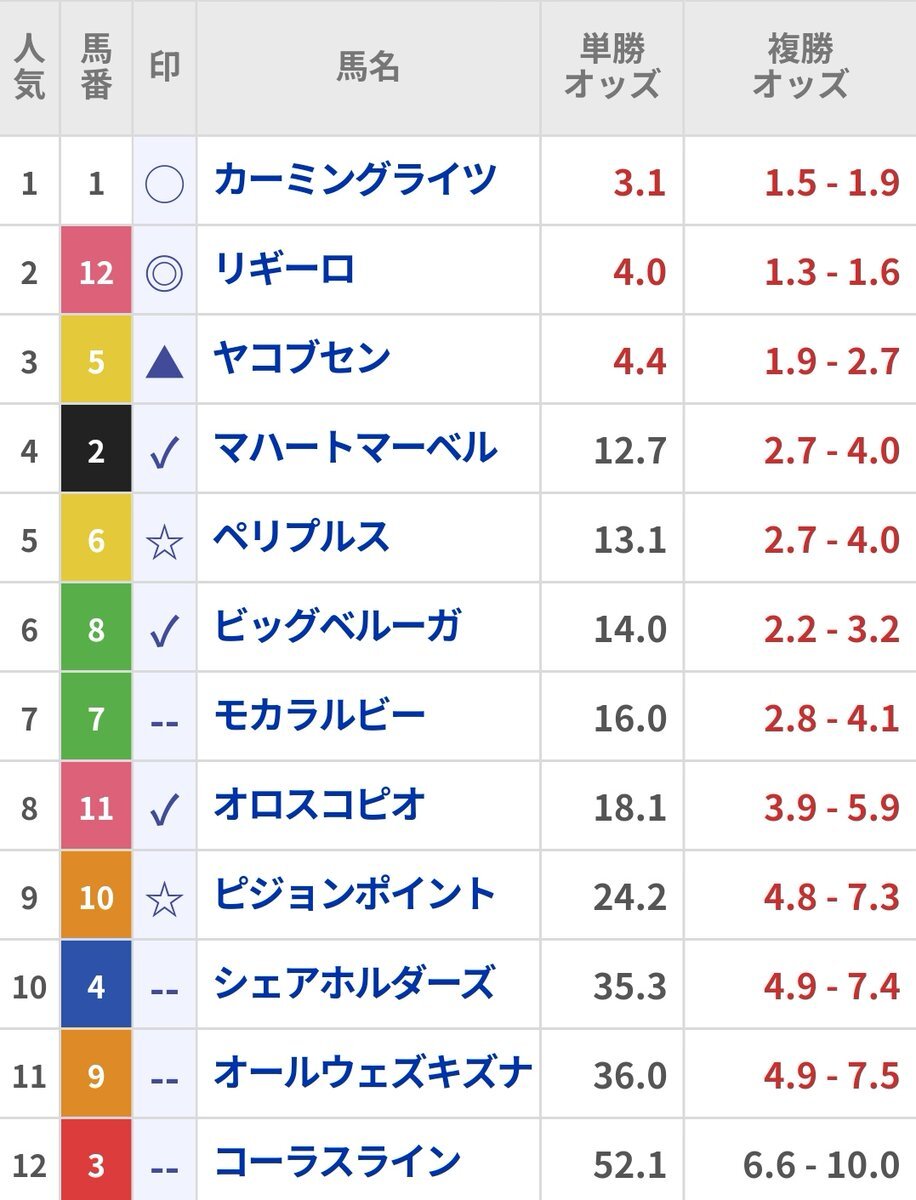Open horse page for カーミングライツ

[x=356, y=181]
